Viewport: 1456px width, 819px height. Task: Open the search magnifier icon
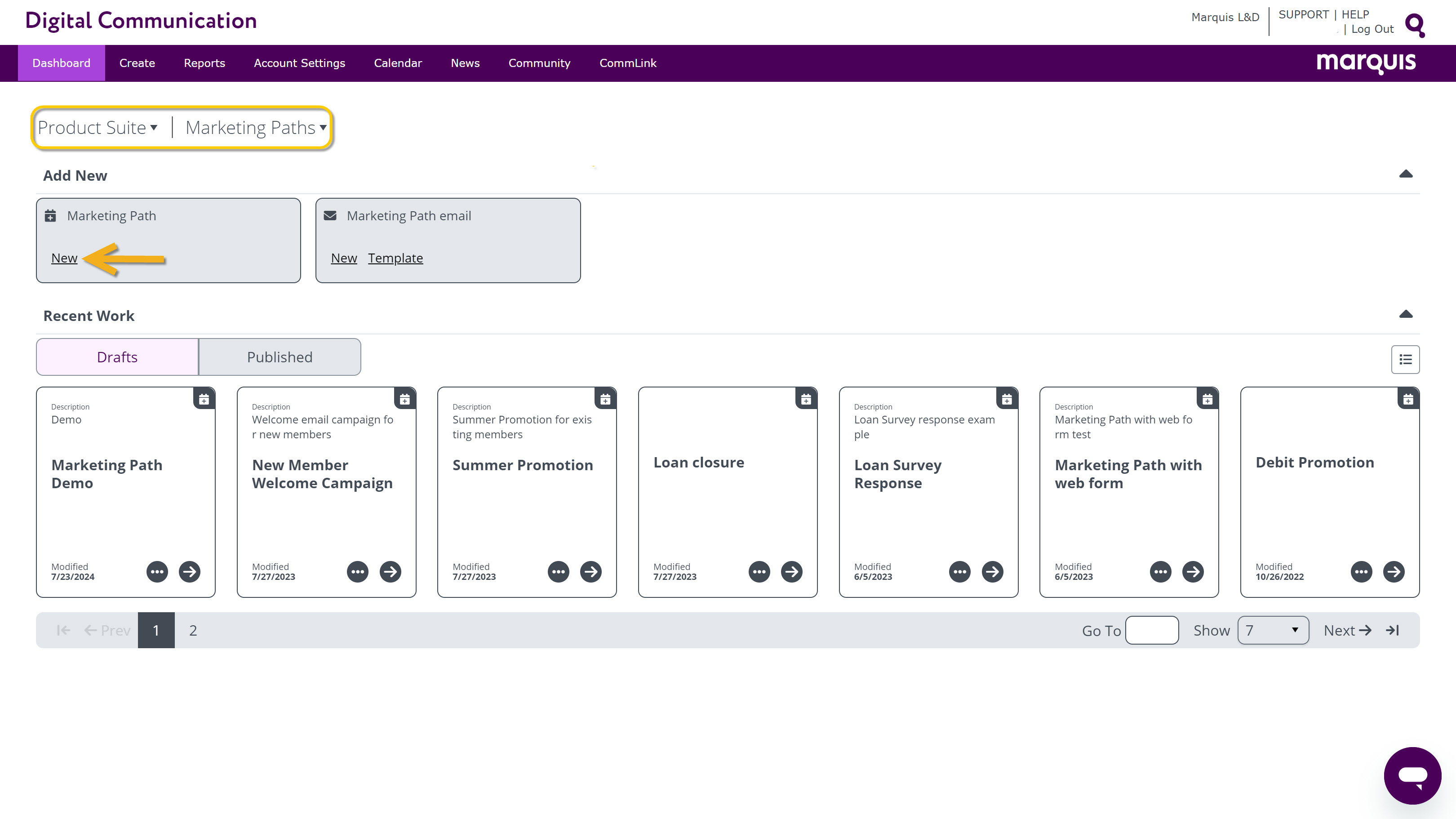tap(1415, 25)
